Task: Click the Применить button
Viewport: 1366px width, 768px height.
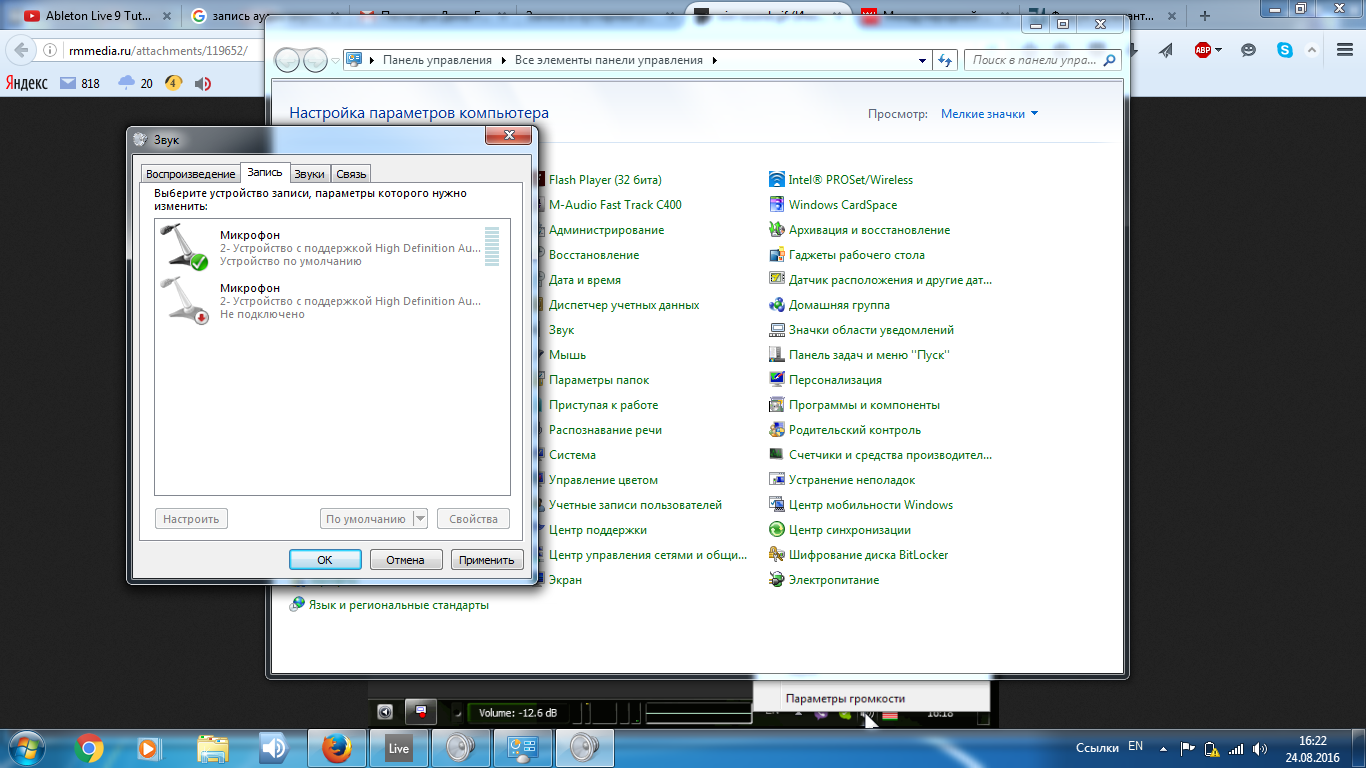Action: (x=487, y=560)
